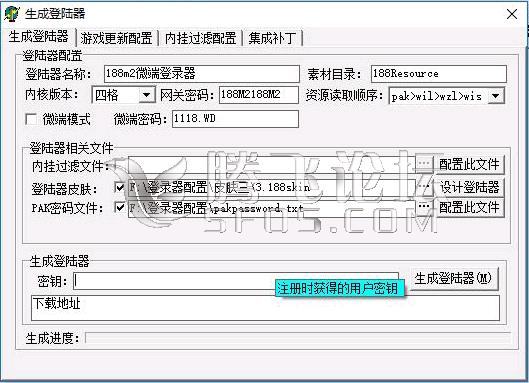Viewport: 529px width, 383px height.
Task: Focus the 密钥 input field
Action: [235, 281]
